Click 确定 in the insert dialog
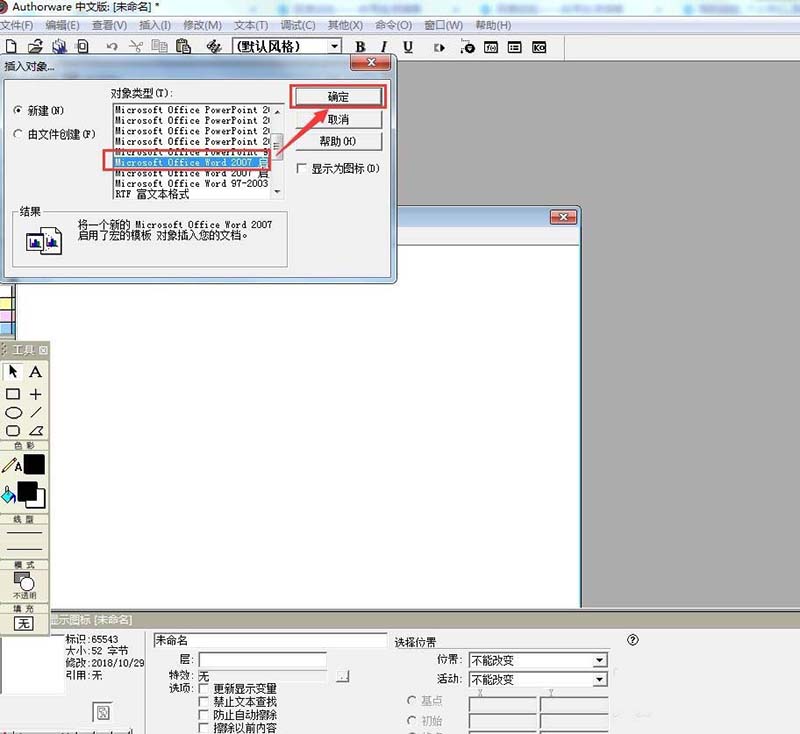The image size is (800, 734). point(338,96)
